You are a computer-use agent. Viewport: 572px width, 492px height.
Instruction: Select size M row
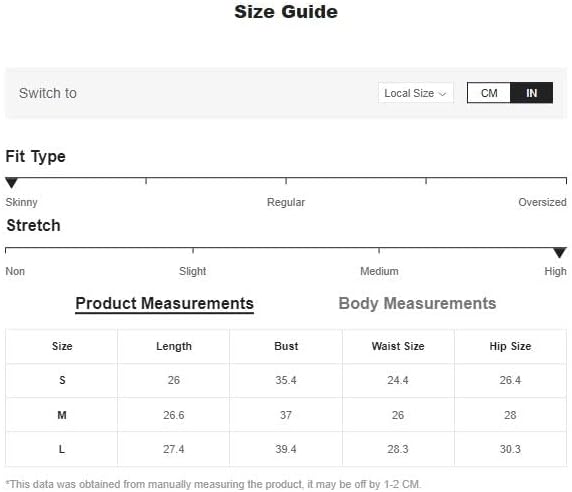pos(286,415)
